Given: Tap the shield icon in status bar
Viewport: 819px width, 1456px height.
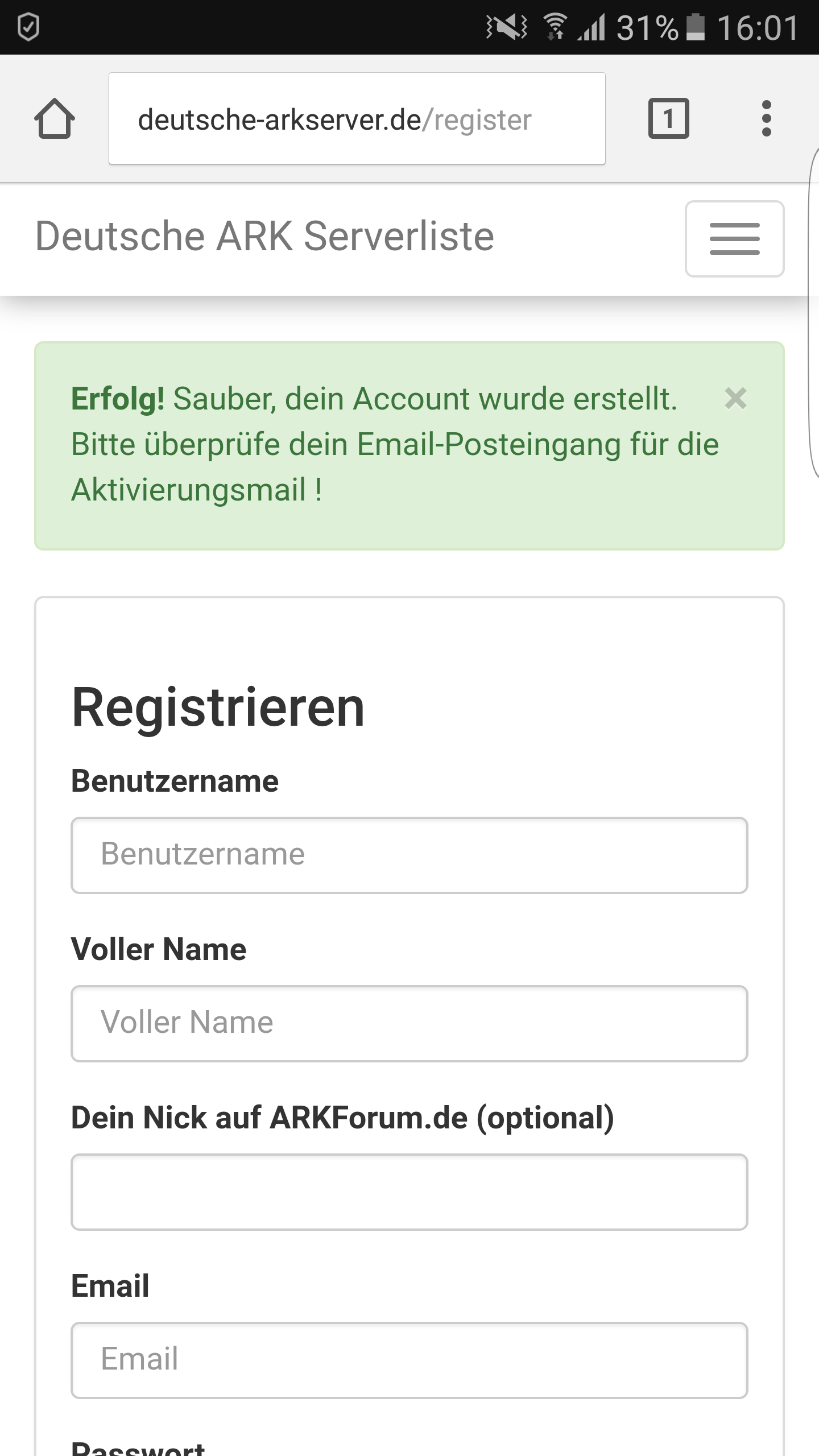Looking at the screenshot, I should (28, 27).
